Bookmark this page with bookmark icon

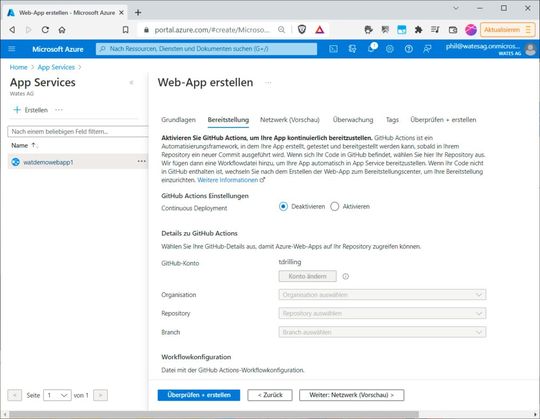click(125, 30)
